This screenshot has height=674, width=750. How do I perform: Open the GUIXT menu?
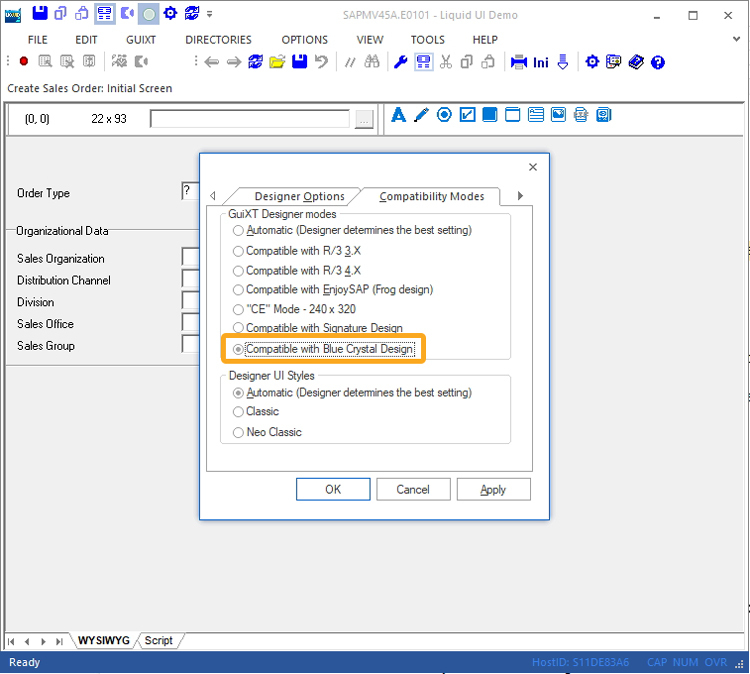coord(141,40)
